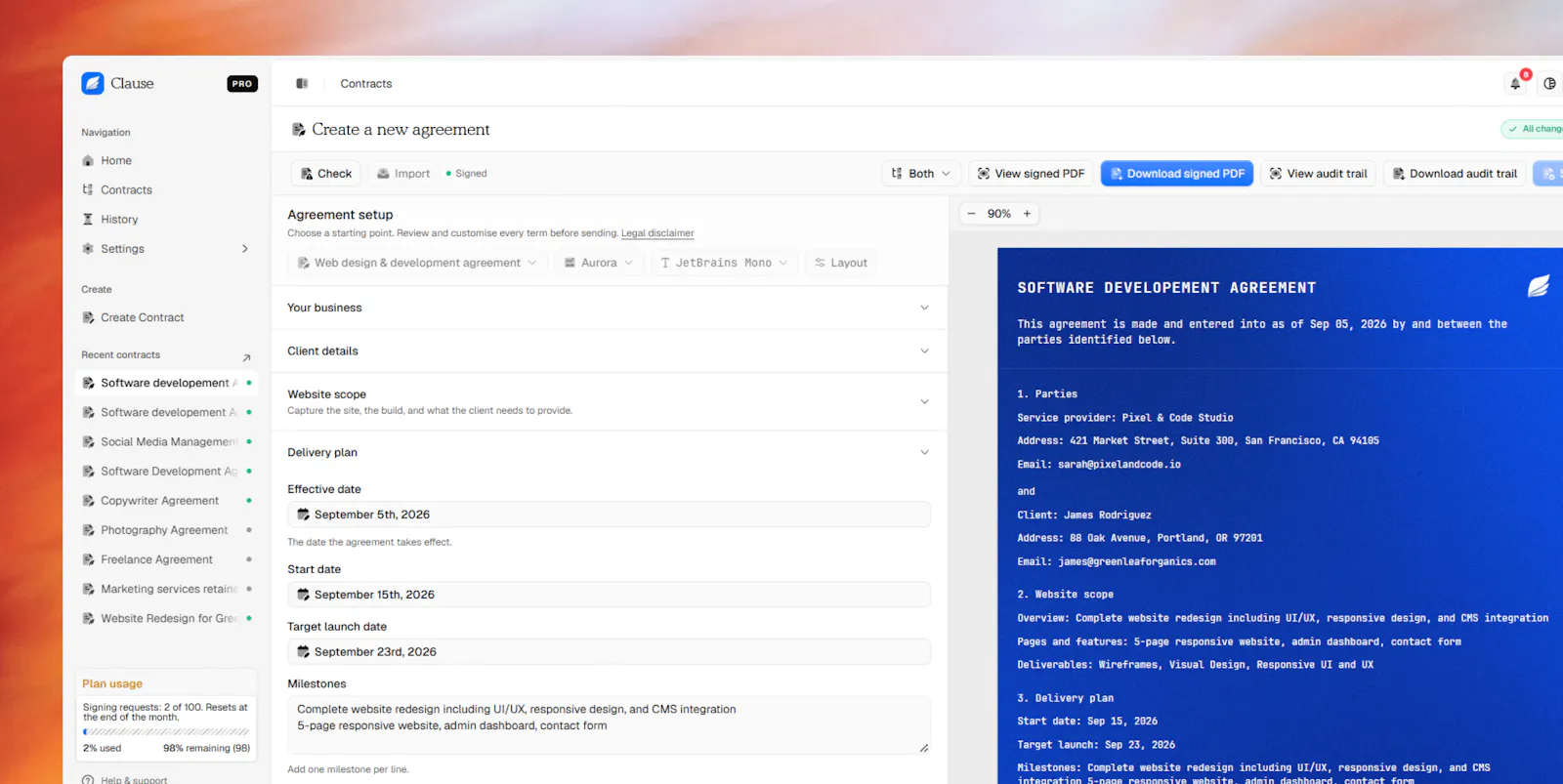Click the Layout button
Viewport: 1563px width, 784px height.
pos(841,263)
